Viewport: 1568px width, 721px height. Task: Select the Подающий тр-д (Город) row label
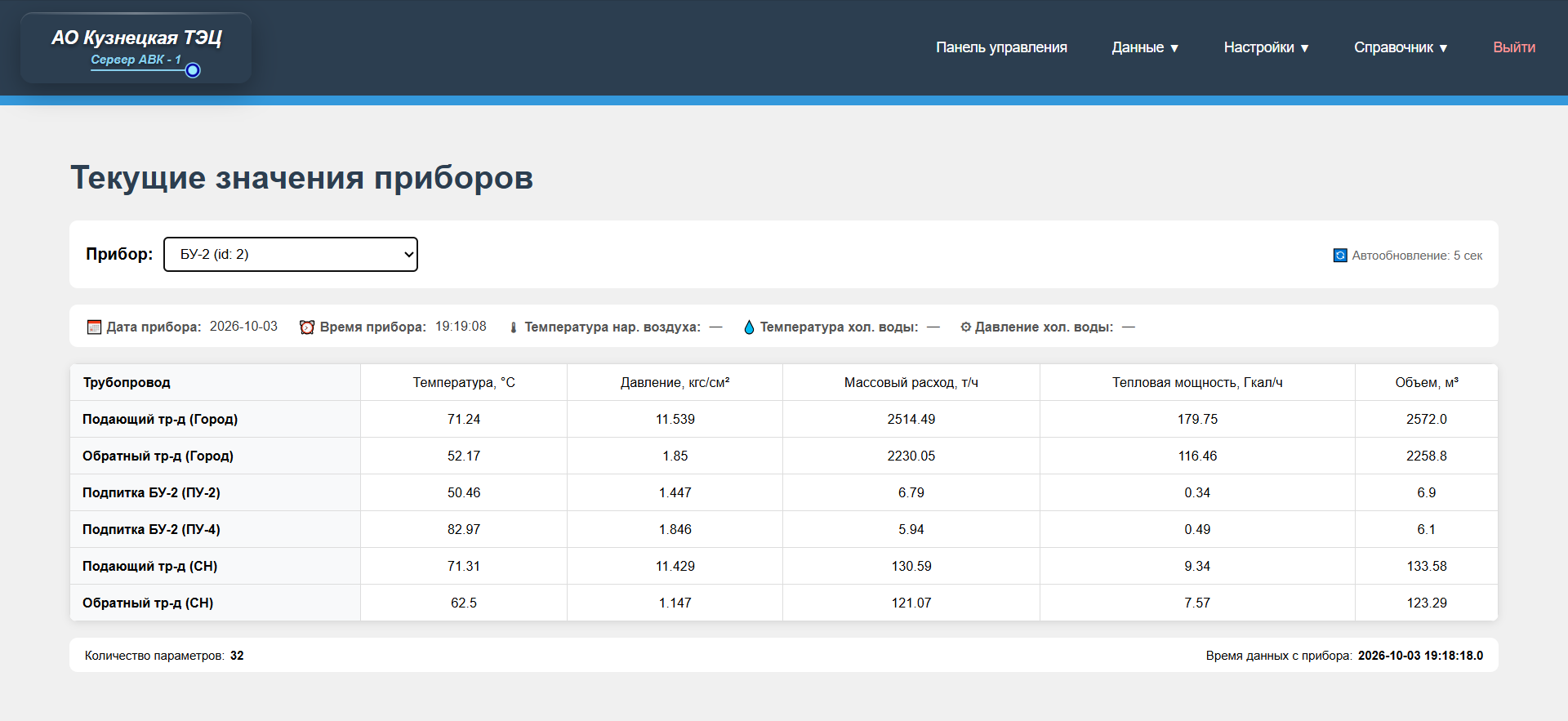[x=160, y=419]
